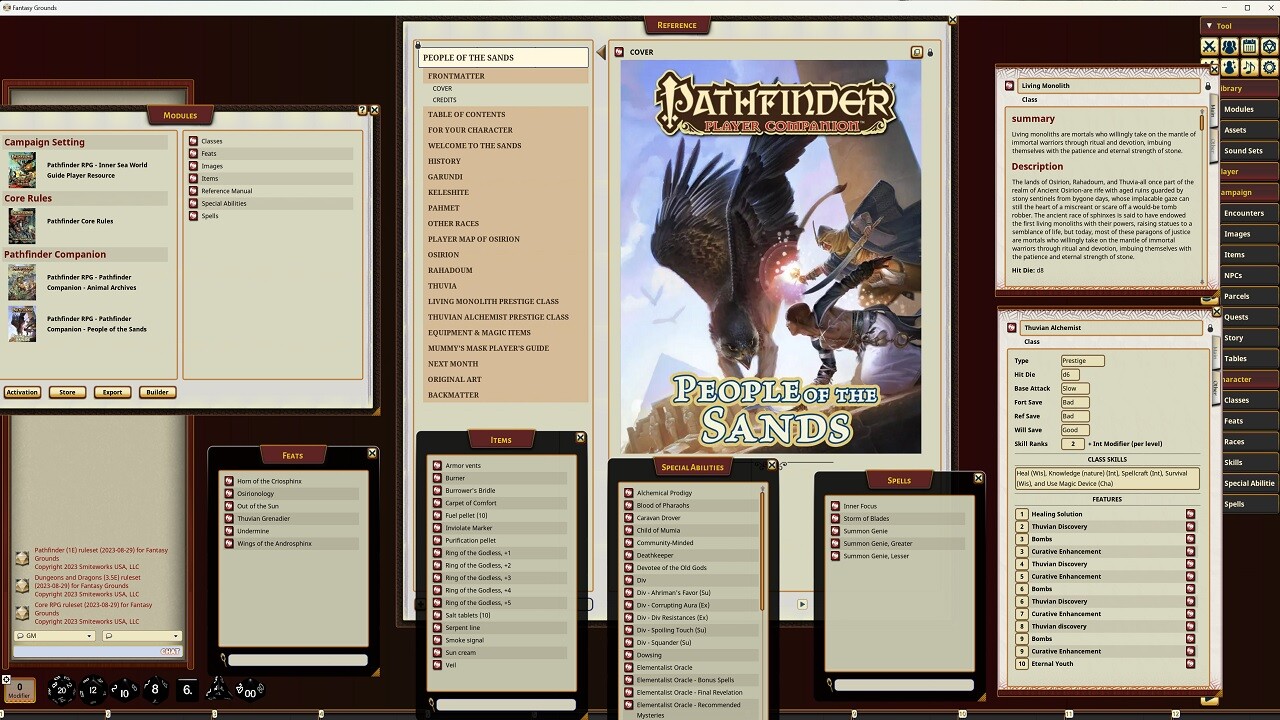Collapse the Tool panel with its triangle
This screenshot has height=720, width=1280.
pos(1209,25)
